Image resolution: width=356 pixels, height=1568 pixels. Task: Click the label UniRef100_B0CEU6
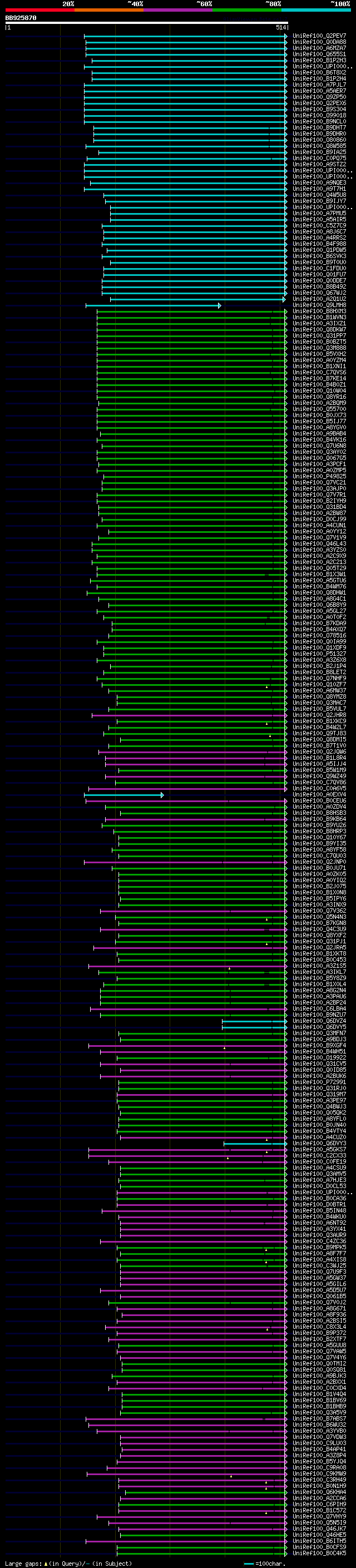coord(319,801)
